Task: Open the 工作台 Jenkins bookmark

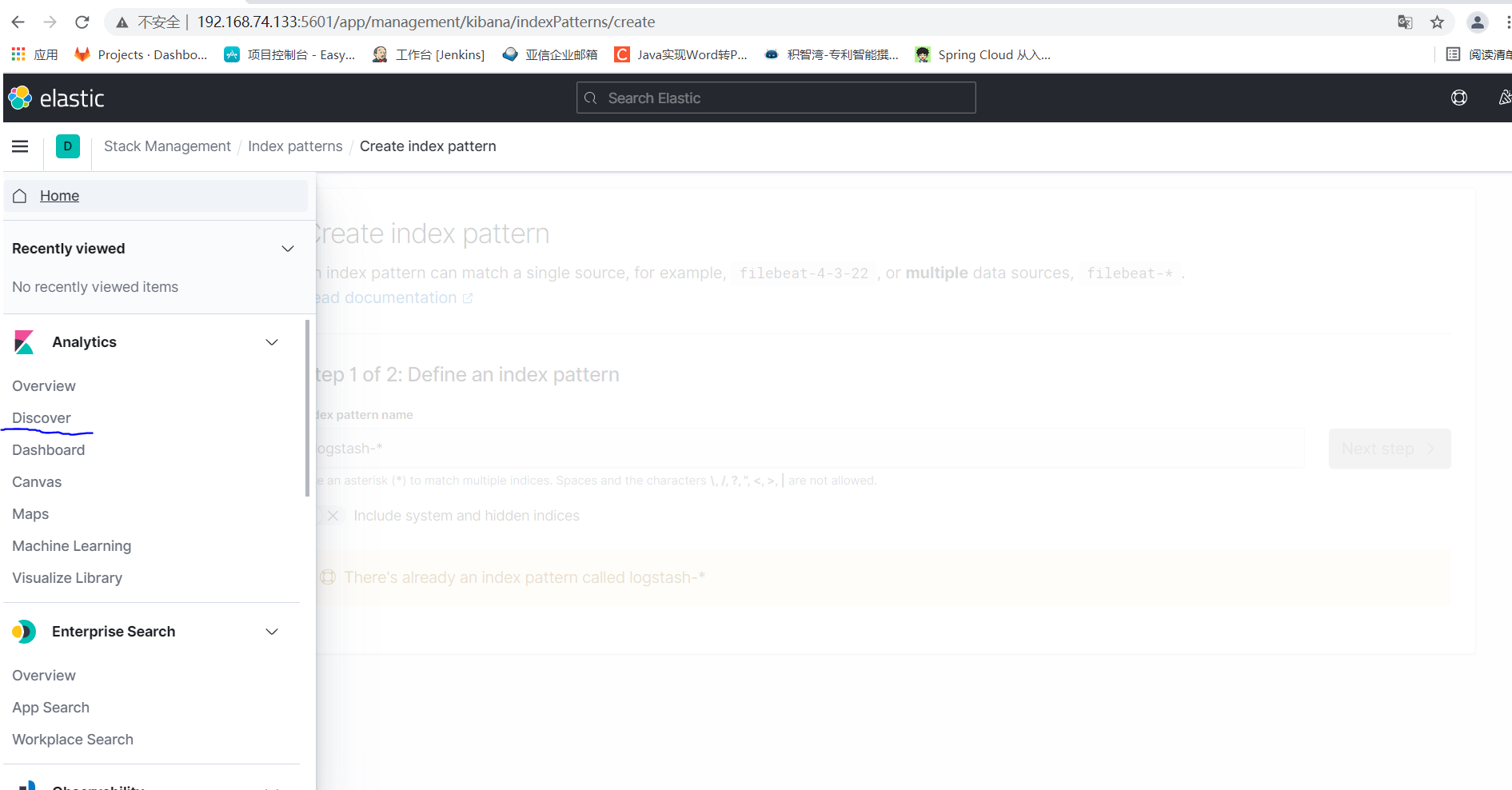Action: point(429,54)
